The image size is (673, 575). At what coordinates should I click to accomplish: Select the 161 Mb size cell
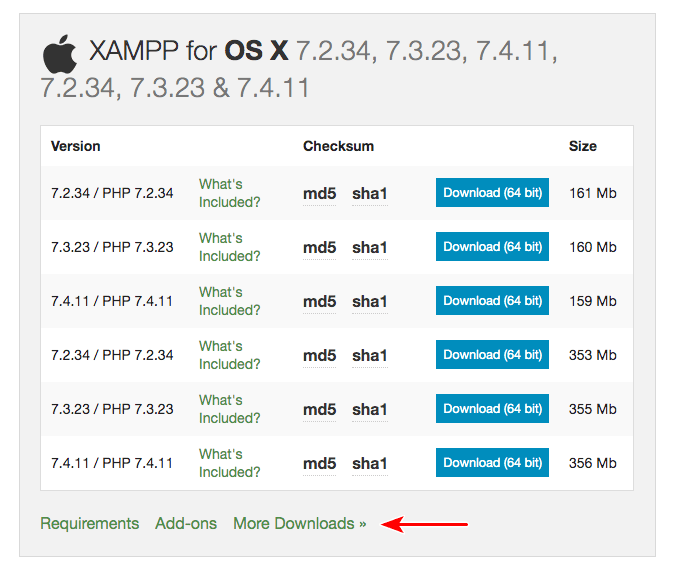593,193
